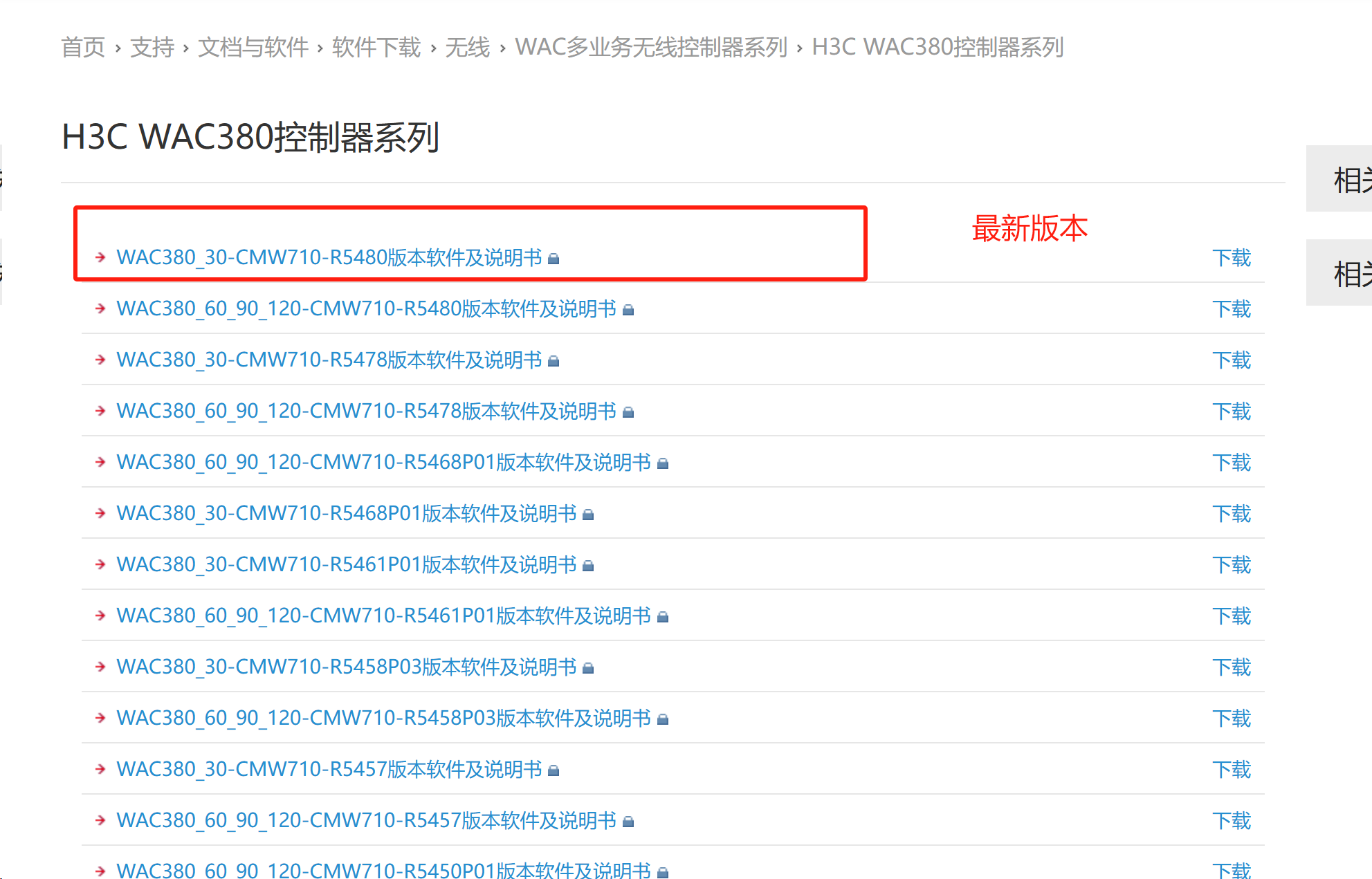The height and width of the screenshot is (879, 1372).
Task: Open 文档与软件 breadcrumb link
Action: pyautogui.click(x=253, y=47)
